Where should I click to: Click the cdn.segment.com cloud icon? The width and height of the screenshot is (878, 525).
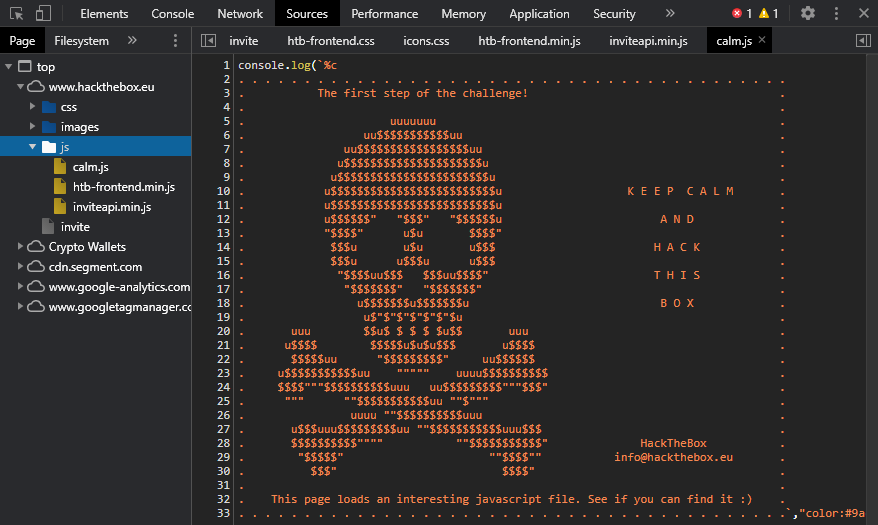36,267
